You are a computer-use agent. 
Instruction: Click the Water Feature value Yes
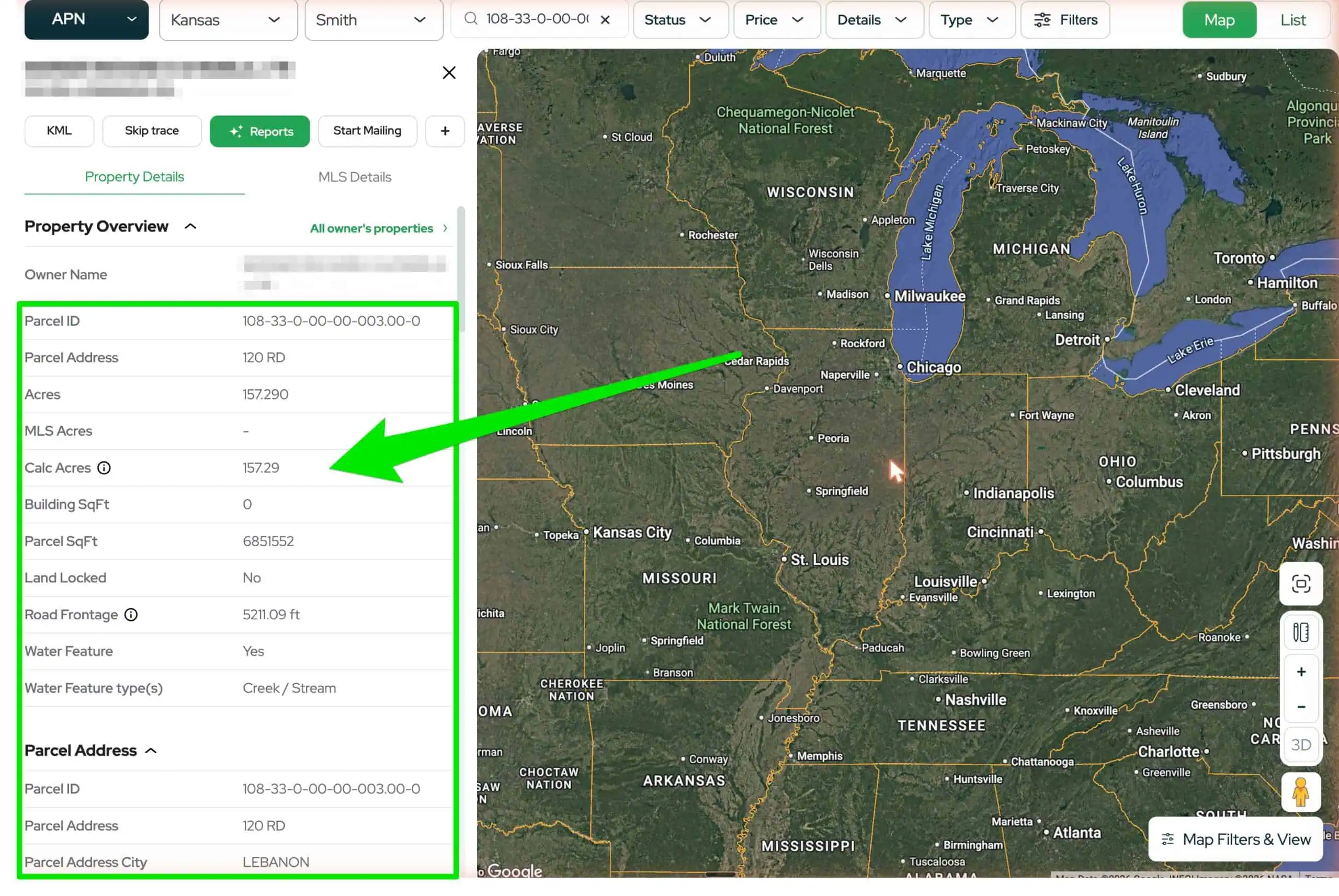(253, 651)
